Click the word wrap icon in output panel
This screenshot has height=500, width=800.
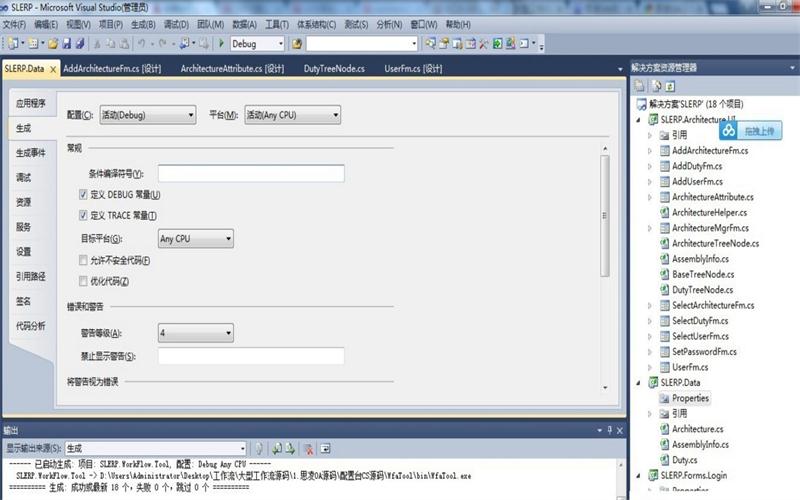tap(325, 448)
